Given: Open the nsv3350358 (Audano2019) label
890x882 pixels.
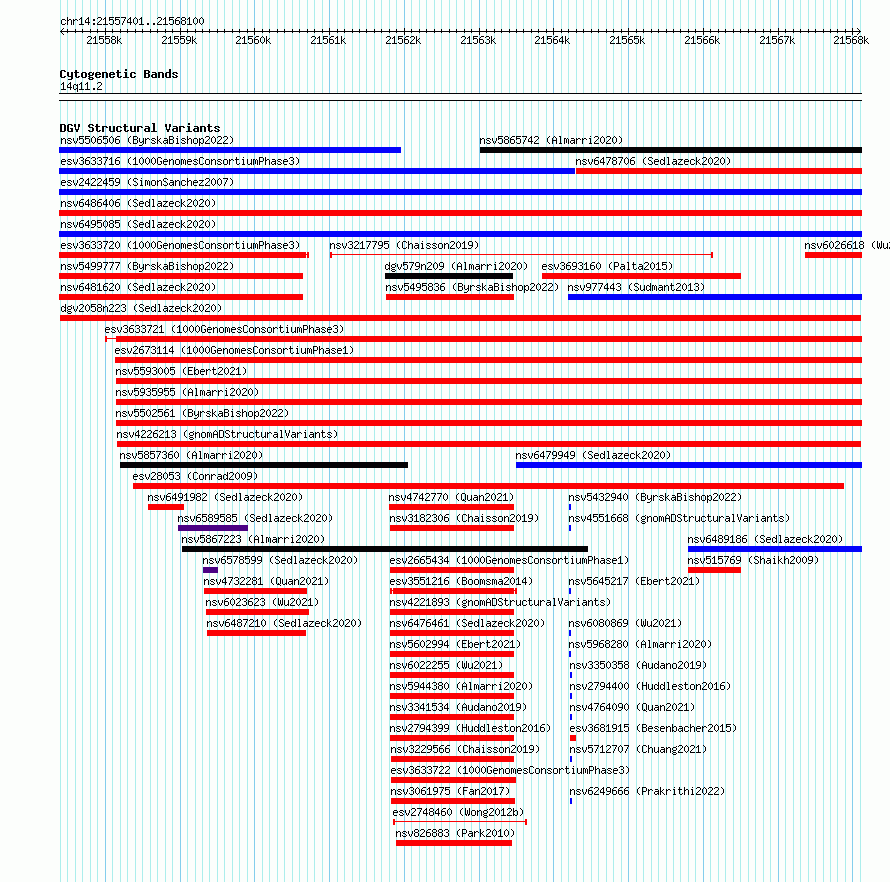Looking at the screenshot, I should tap(638, 665).
